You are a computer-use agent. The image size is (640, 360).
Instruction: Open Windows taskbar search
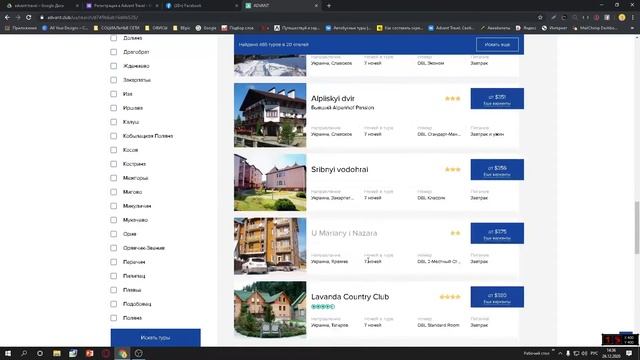tap(24, 353)
